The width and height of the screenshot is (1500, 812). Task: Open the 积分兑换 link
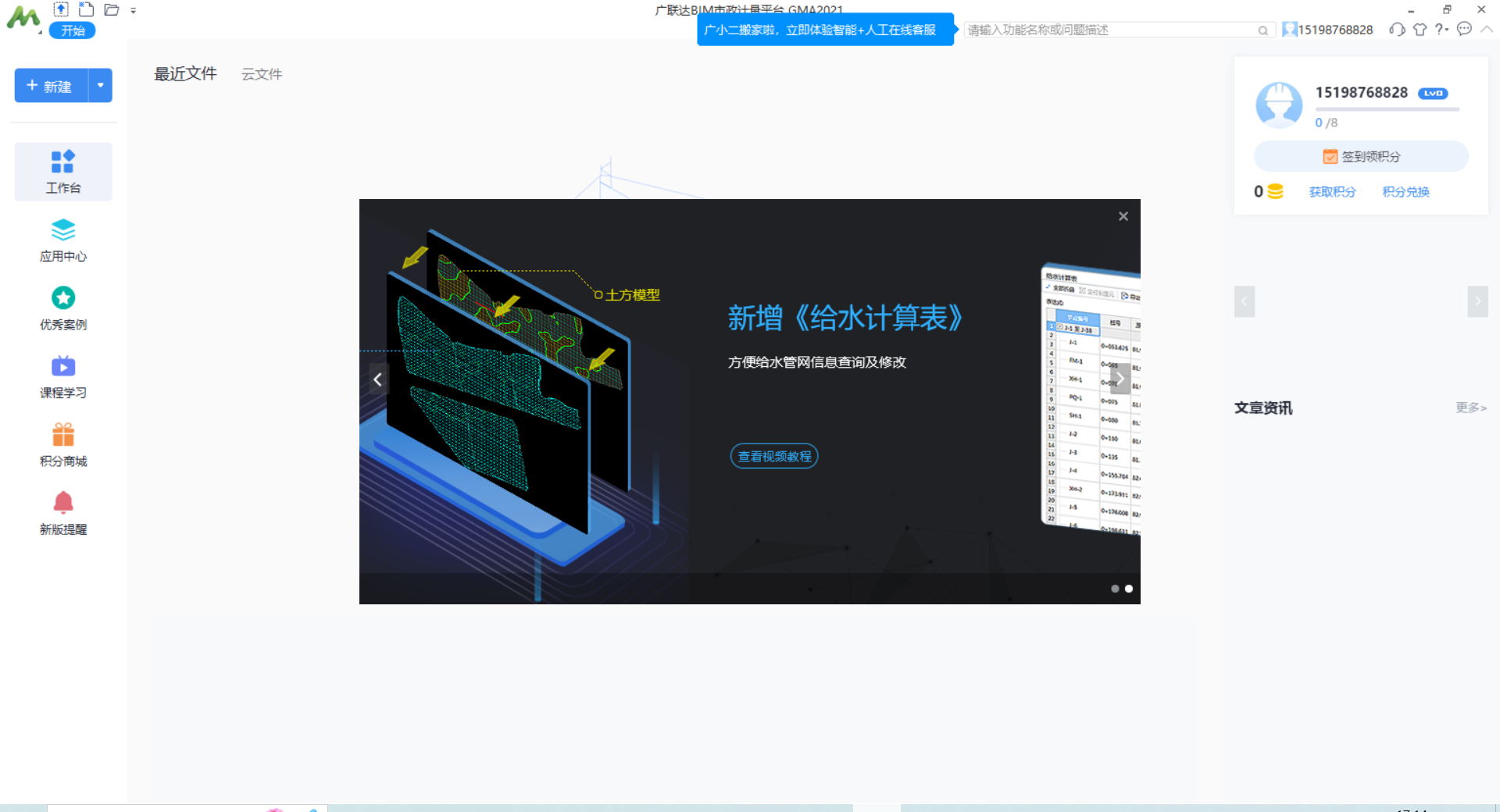(1406, 192)
